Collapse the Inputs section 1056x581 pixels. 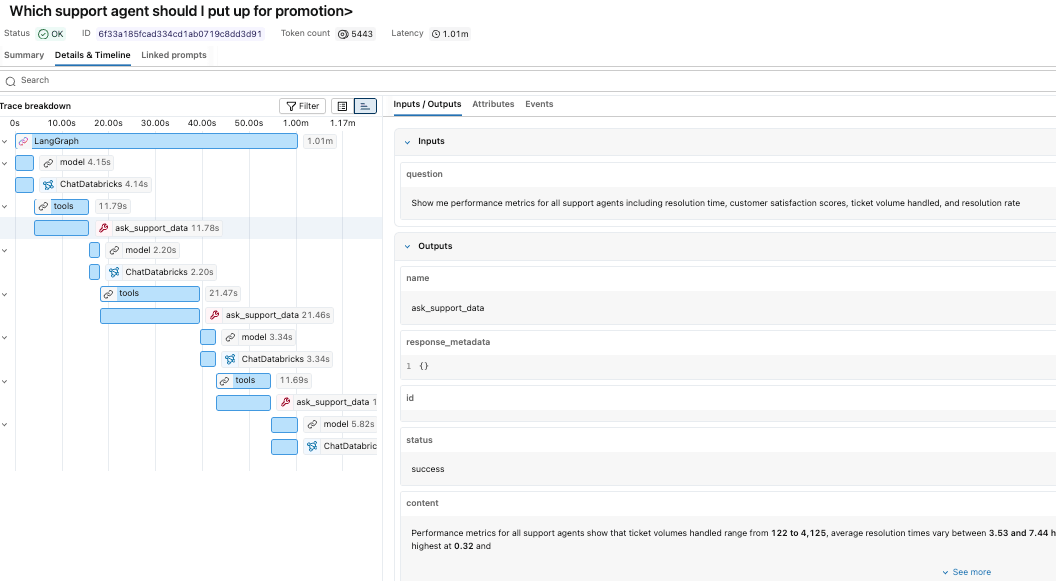tap(407, 142)
